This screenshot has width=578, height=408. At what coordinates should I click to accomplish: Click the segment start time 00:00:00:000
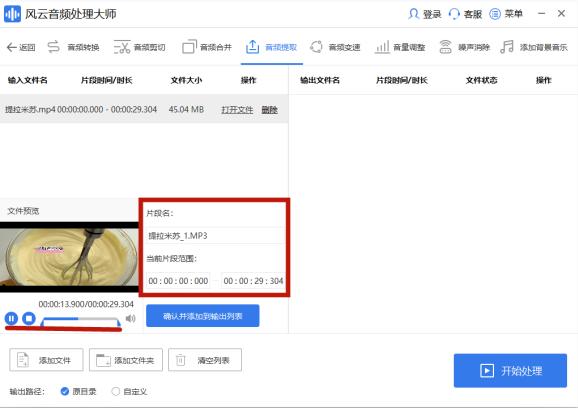point(178,281)
